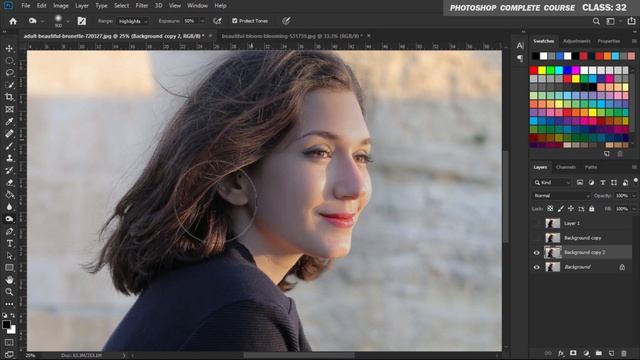Open the Layers panel menu
This screenshot has height=360, width=640.
pyautogui.click(x=634, y=167)
